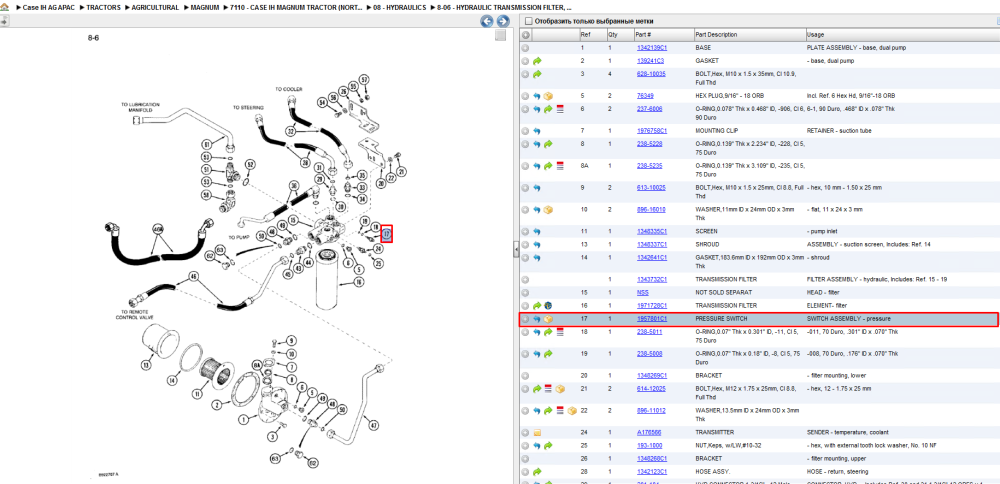Open 'AGRICULTURAL' breadcrumb
The height and width of the screenshot is (484, 1000).
(x=156, y=7)
